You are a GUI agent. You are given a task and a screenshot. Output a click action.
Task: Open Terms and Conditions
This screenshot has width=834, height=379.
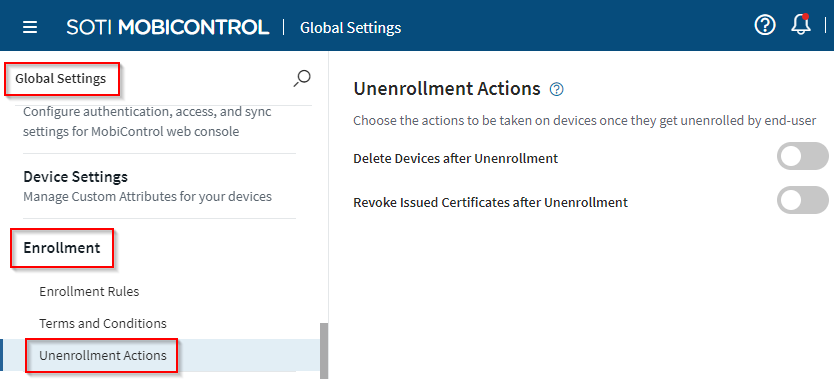tap(103, 323)
